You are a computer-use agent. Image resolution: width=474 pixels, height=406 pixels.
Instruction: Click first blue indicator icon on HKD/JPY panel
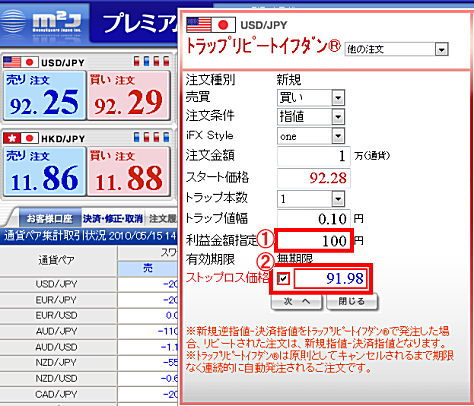coord(136,137)
